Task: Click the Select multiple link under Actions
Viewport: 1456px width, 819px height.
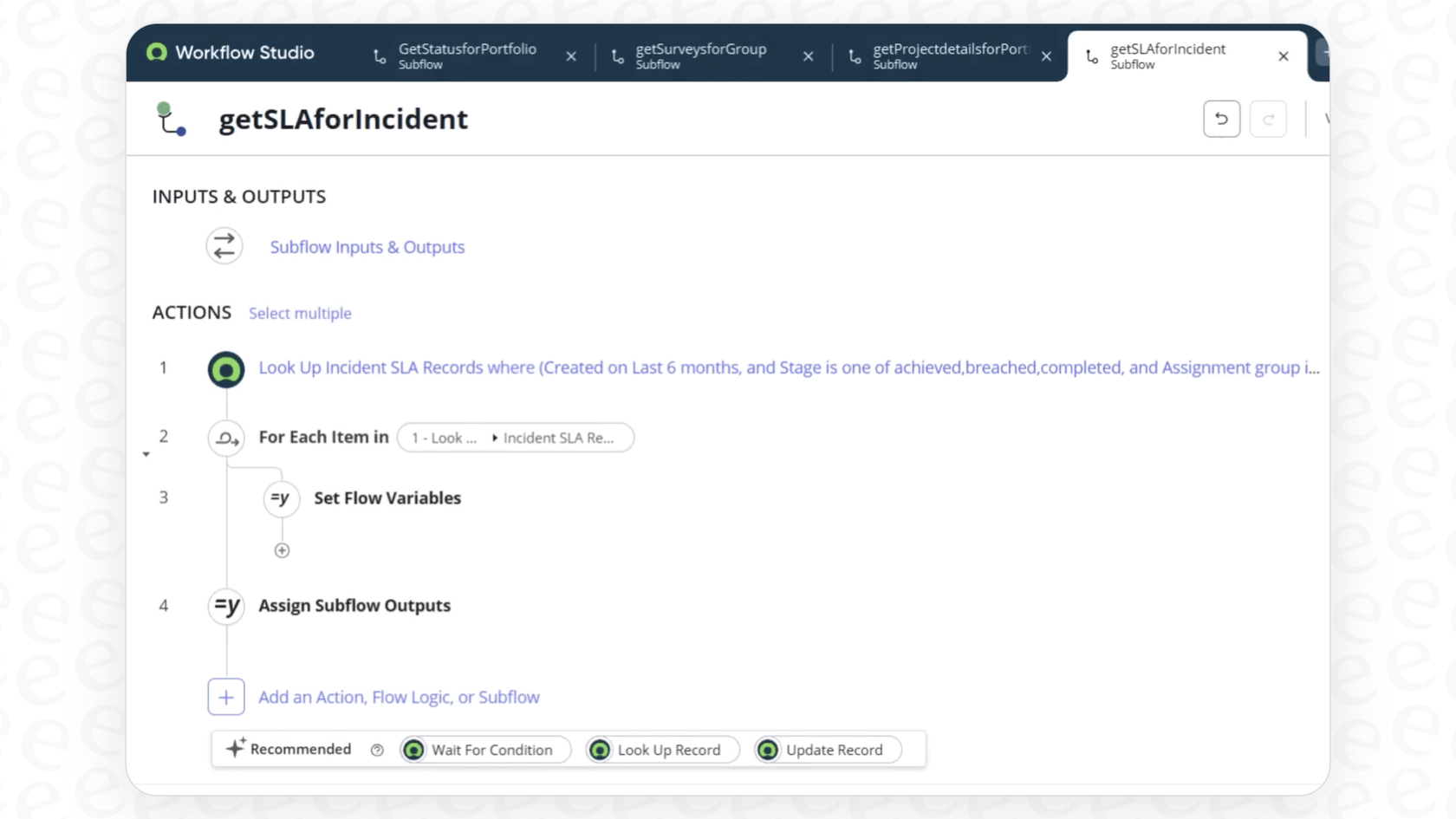Action: tap(300, 313)
